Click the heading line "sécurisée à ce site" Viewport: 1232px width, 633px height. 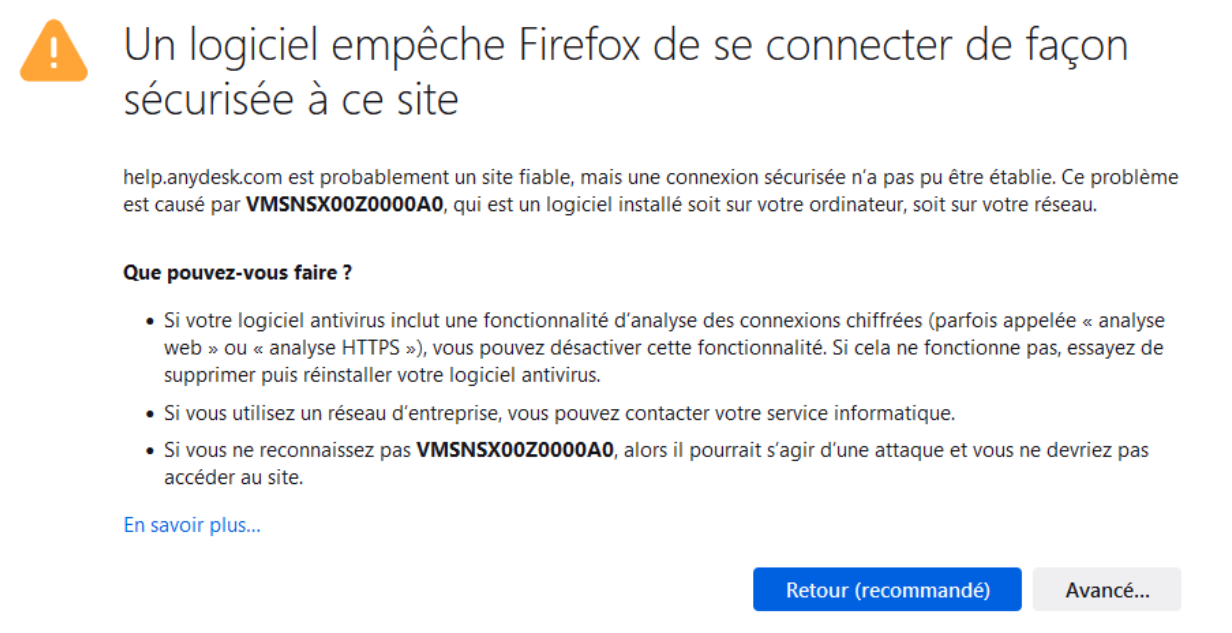click(x=291, y=100)
